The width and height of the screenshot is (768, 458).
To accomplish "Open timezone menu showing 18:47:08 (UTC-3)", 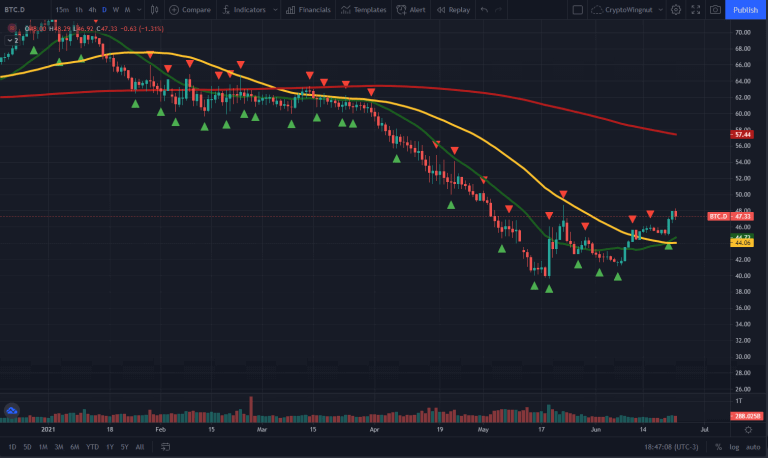I will click(x=671, y=447).
